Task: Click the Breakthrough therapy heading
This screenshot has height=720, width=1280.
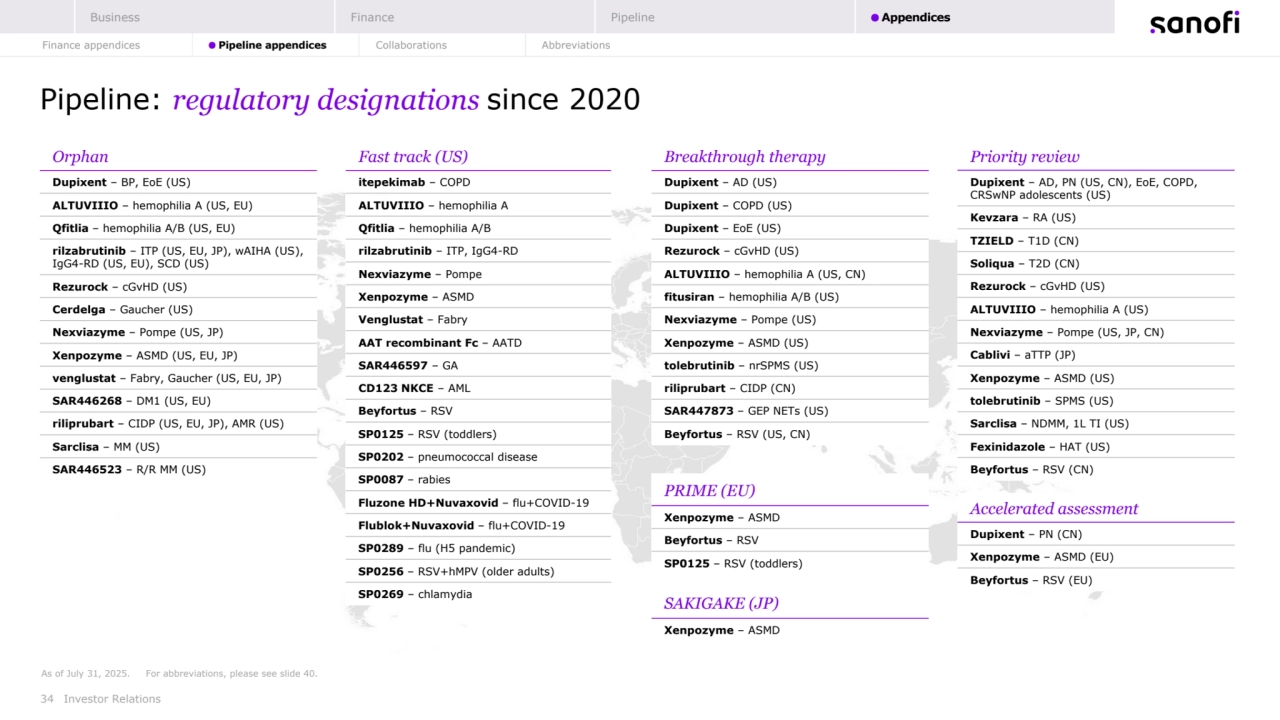Action: [x=745, y=157]
